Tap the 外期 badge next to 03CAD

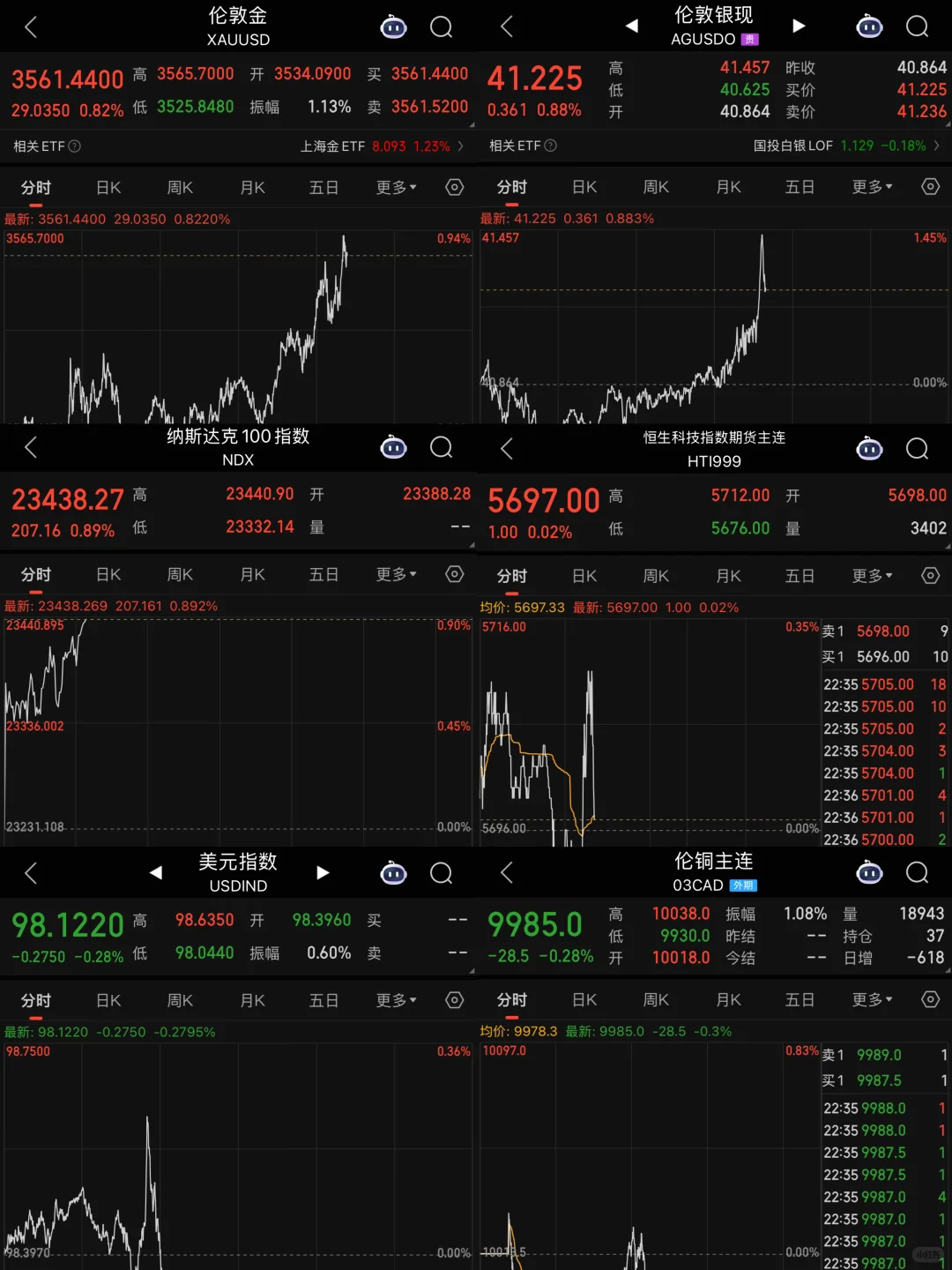click(743, 885)
